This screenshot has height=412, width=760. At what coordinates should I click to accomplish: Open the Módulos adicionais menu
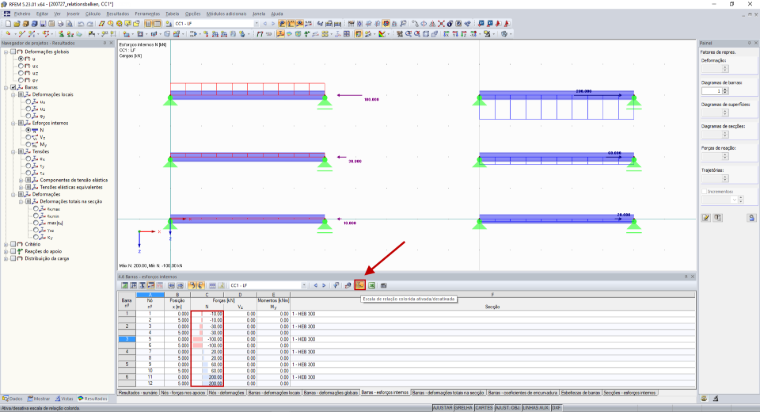[226, 14]
